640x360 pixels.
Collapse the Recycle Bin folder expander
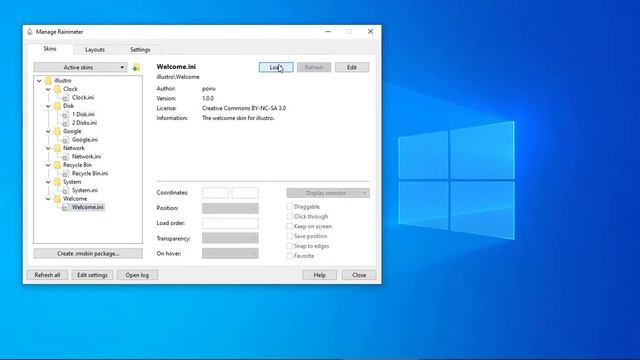48,165
